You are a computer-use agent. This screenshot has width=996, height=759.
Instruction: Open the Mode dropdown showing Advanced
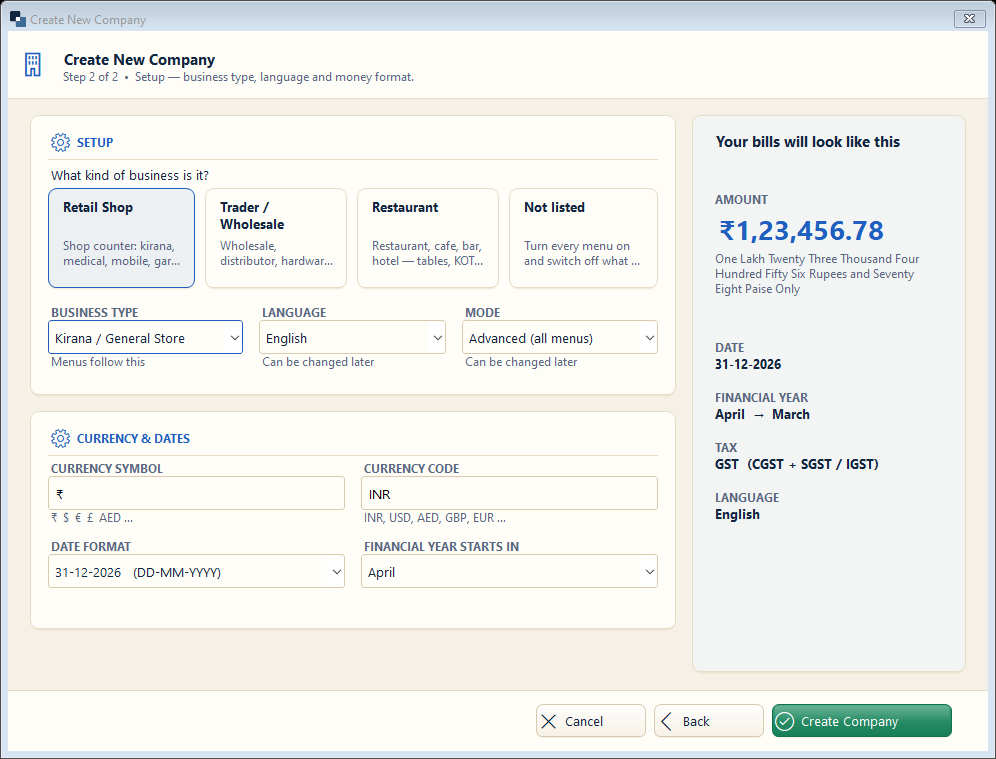[560, 337]
